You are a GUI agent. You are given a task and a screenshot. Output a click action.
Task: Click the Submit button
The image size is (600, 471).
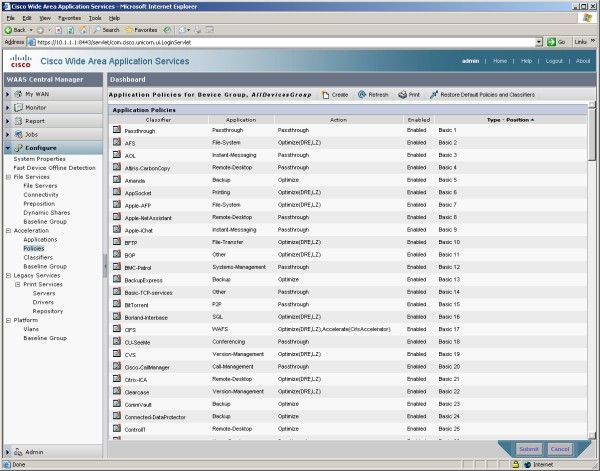tap(529, 449)
